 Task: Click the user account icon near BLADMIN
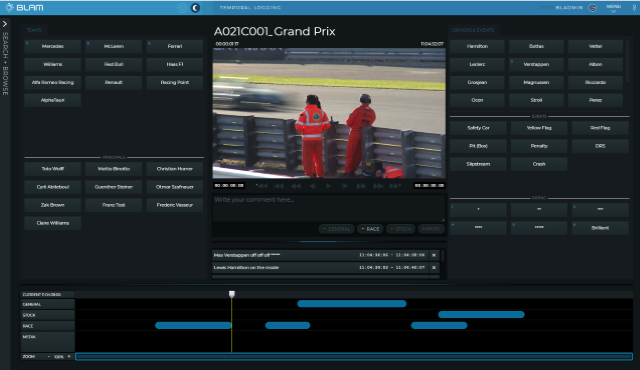pyautogui.click(x=593, y=8)
